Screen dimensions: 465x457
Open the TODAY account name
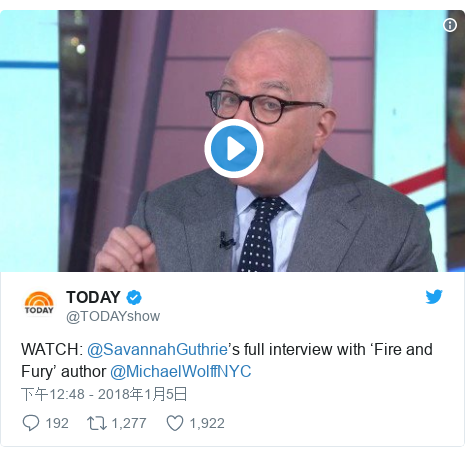pyautogui.click(x=93, y=297)
